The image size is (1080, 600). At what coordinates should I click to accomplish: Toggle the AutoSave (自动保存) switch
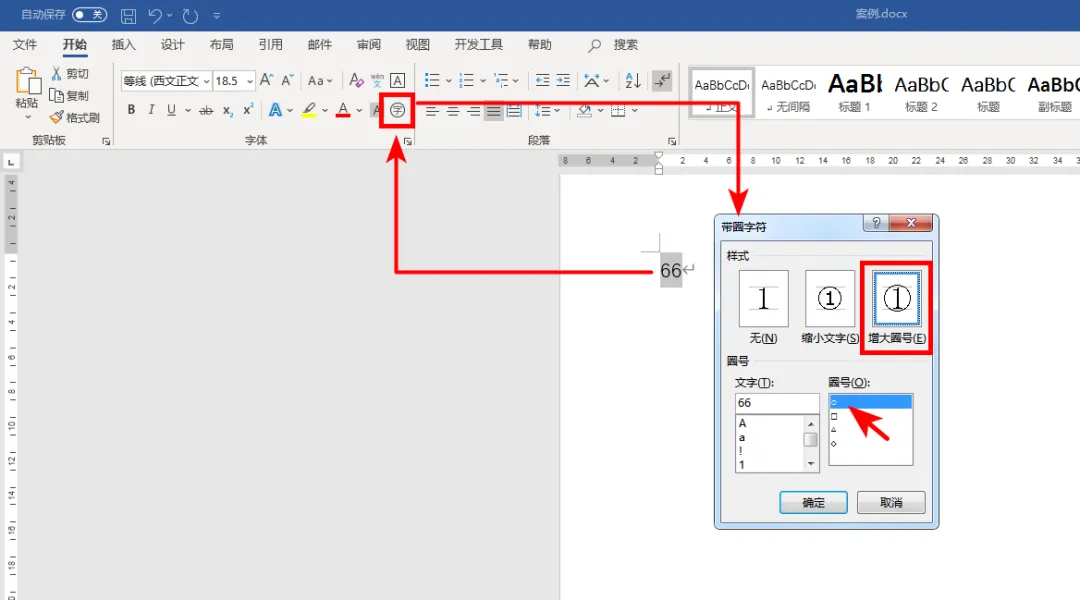coord(90,14)
